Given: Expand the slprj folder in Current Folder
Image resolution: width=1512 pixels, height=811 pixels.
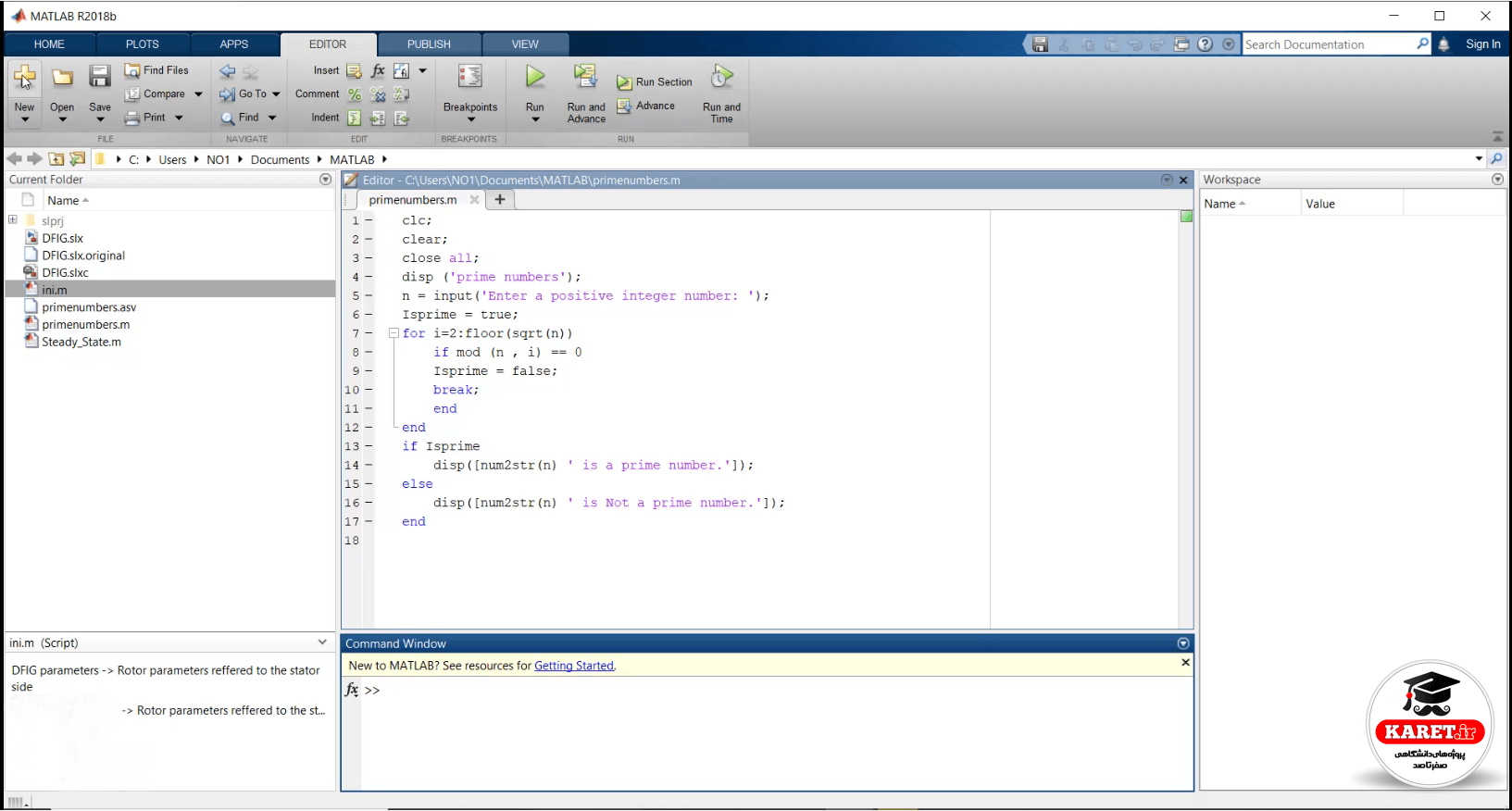Looking at the screenshot, I should click(x=13, y=220).
